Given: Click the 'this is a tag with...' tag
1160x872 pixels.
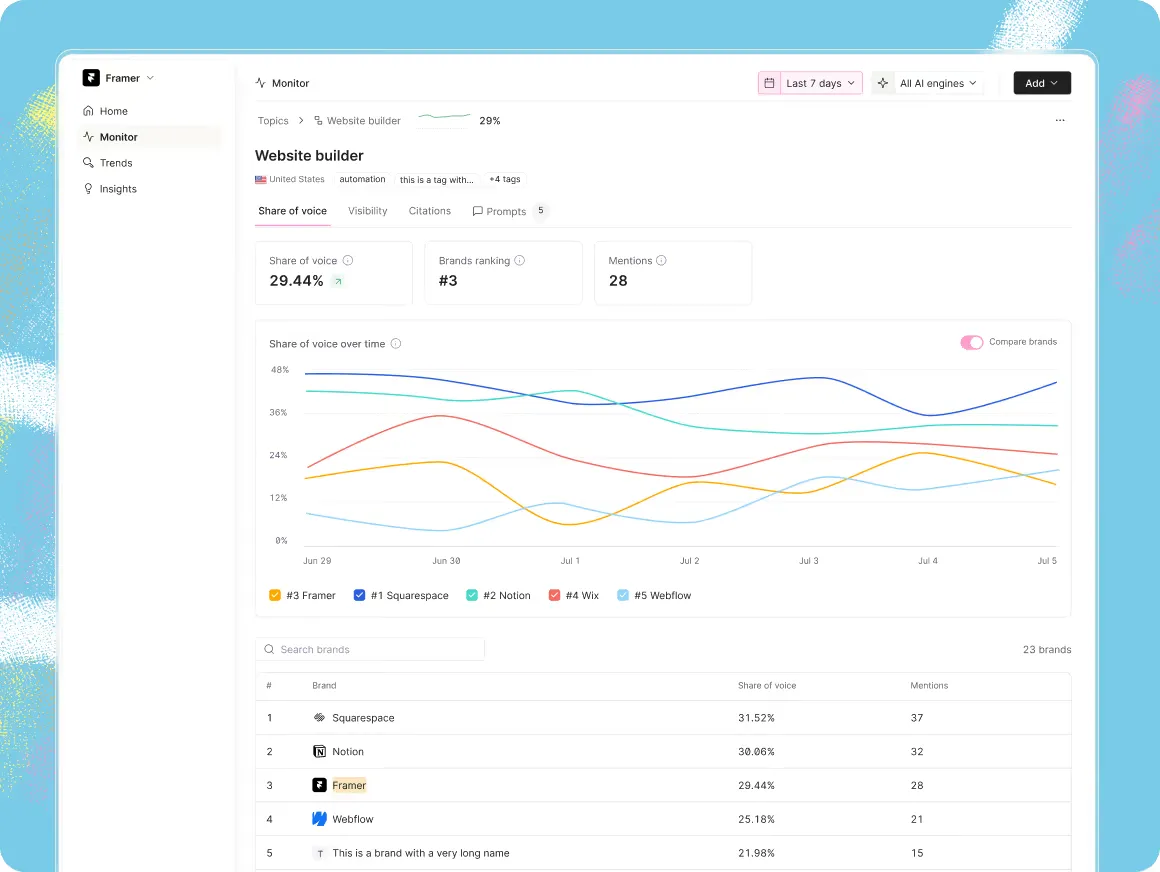Looking at the screenshot, I should click(x=436, y=179).
